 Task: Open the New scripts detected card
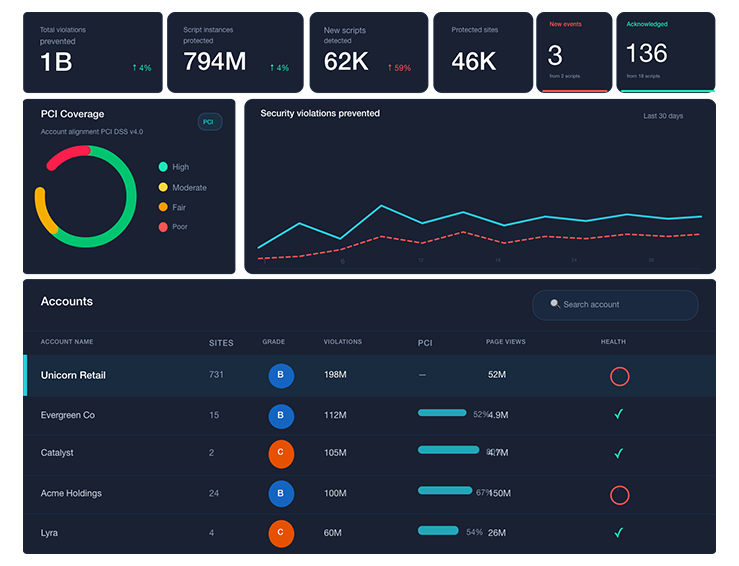pyautogui.click(x=369, y=52)
